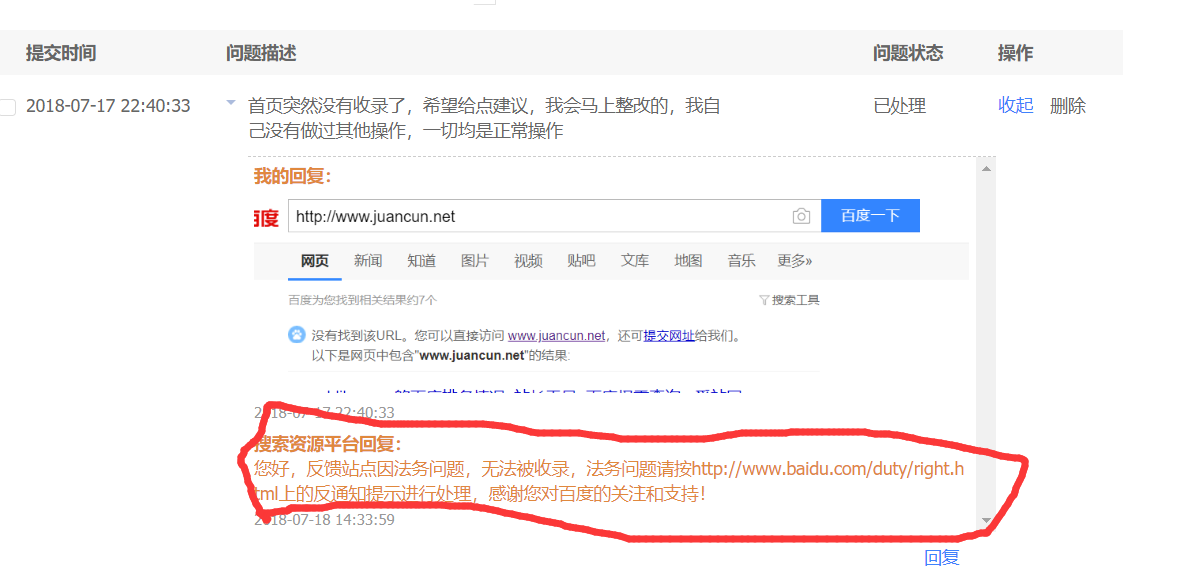Delete the feedback entry via 删除
The height and width of the screenshot is (579, 1182).
pos(1067,106)
